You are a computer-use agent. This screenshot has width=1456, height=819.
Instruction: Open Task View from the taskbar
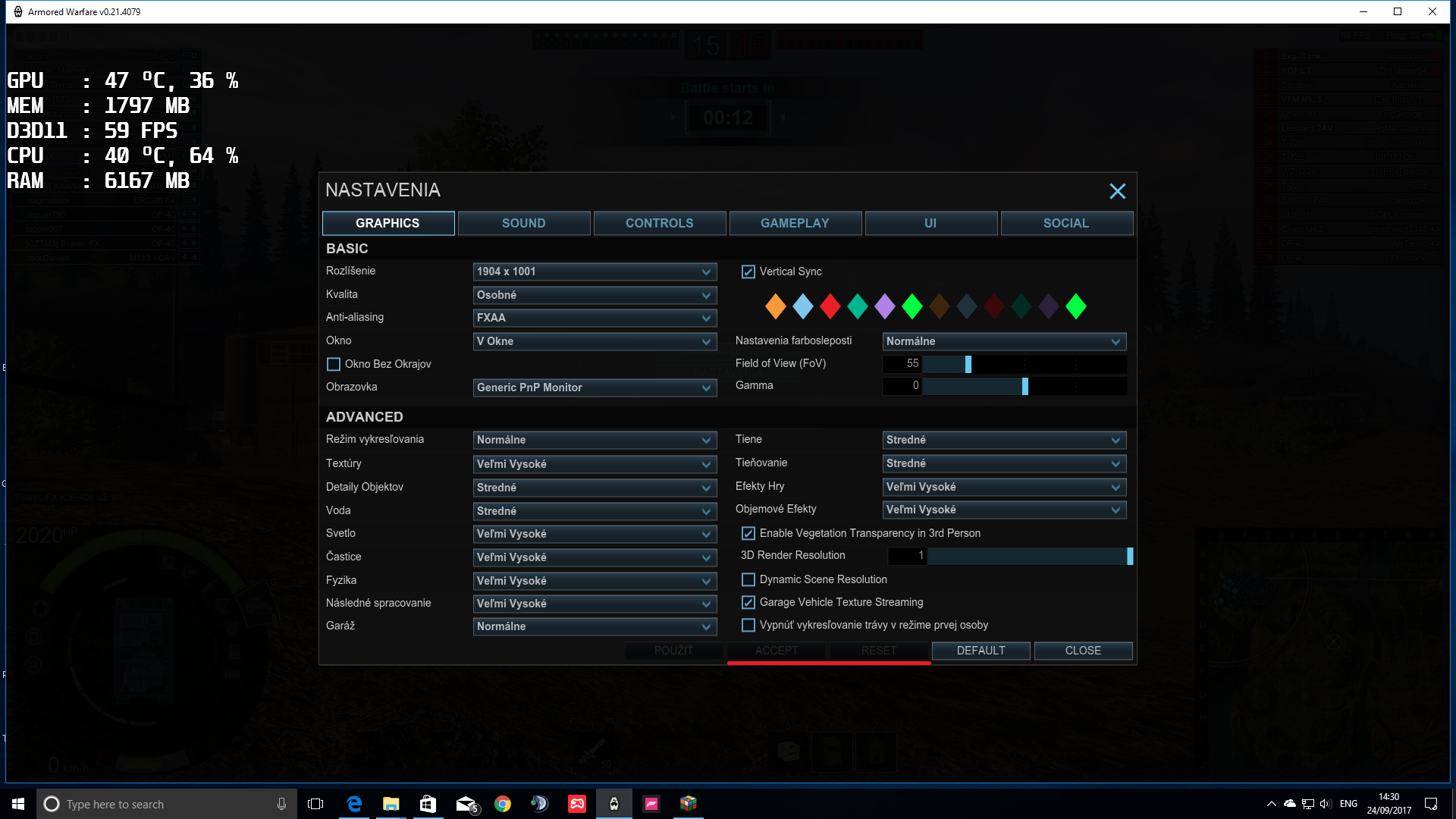click(x=315, y=804)
